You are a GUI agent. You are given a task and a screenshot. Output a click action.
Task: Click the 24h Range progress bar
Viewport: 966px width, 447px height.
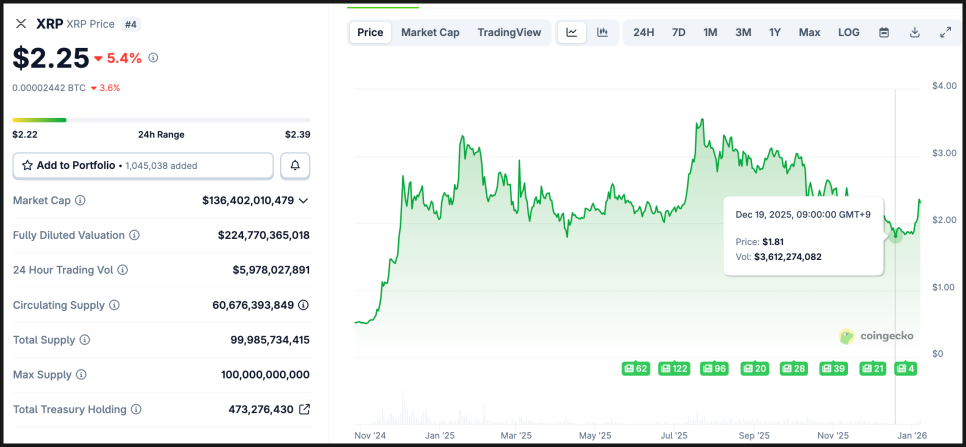160,120
